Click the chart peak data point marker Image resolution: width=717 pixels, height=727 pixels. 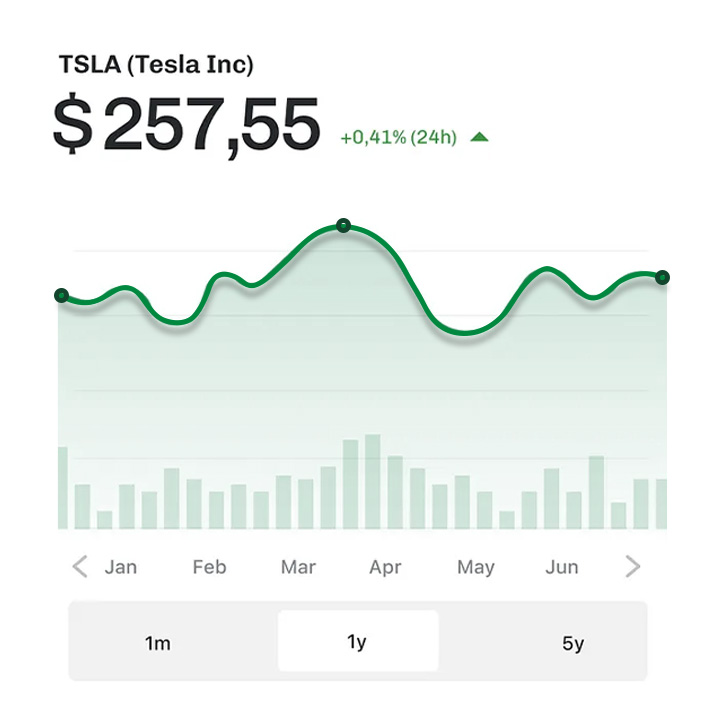(344, 225)
